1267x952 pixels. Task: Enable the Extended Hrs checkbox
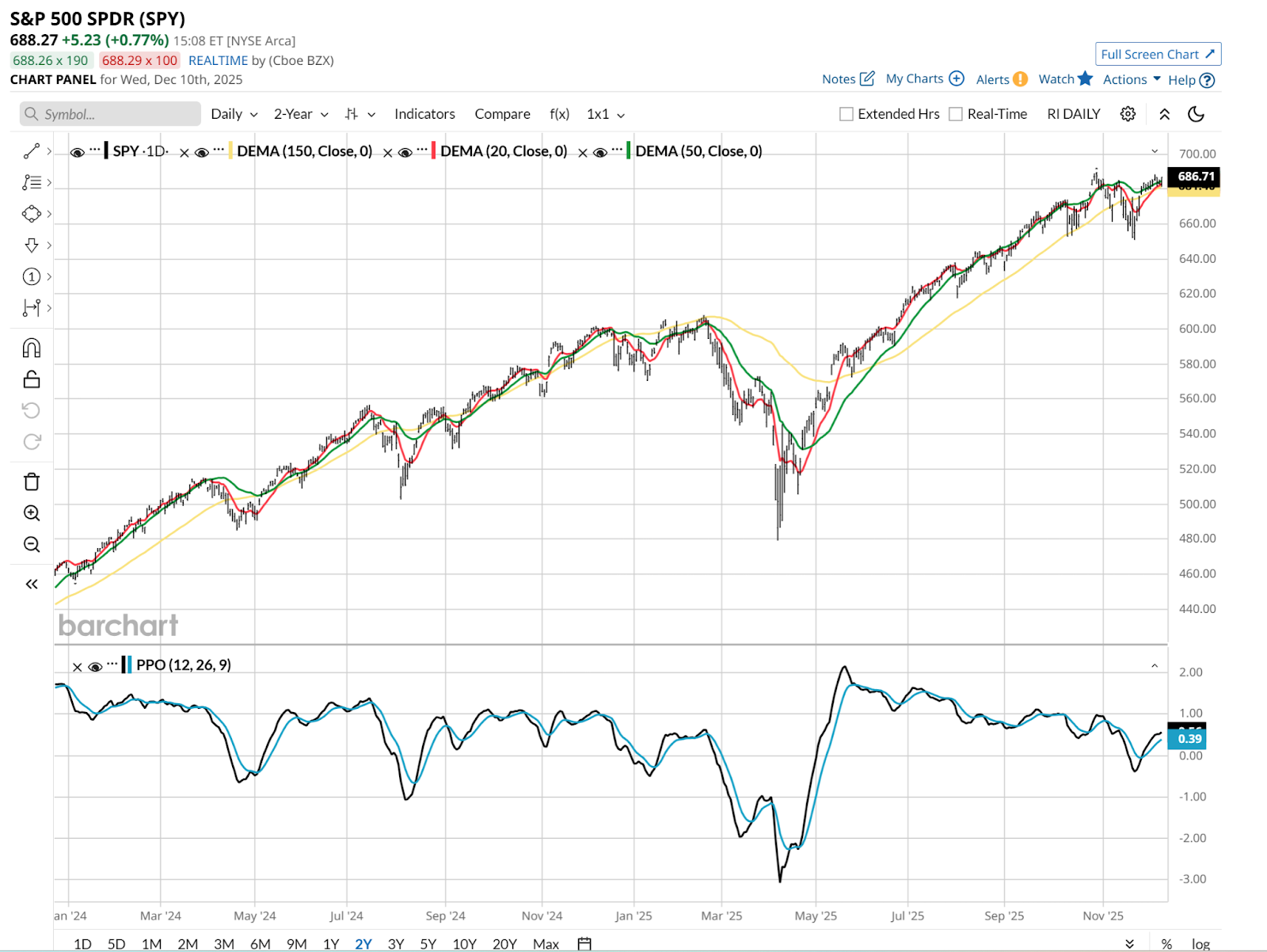tap(847, 114)
